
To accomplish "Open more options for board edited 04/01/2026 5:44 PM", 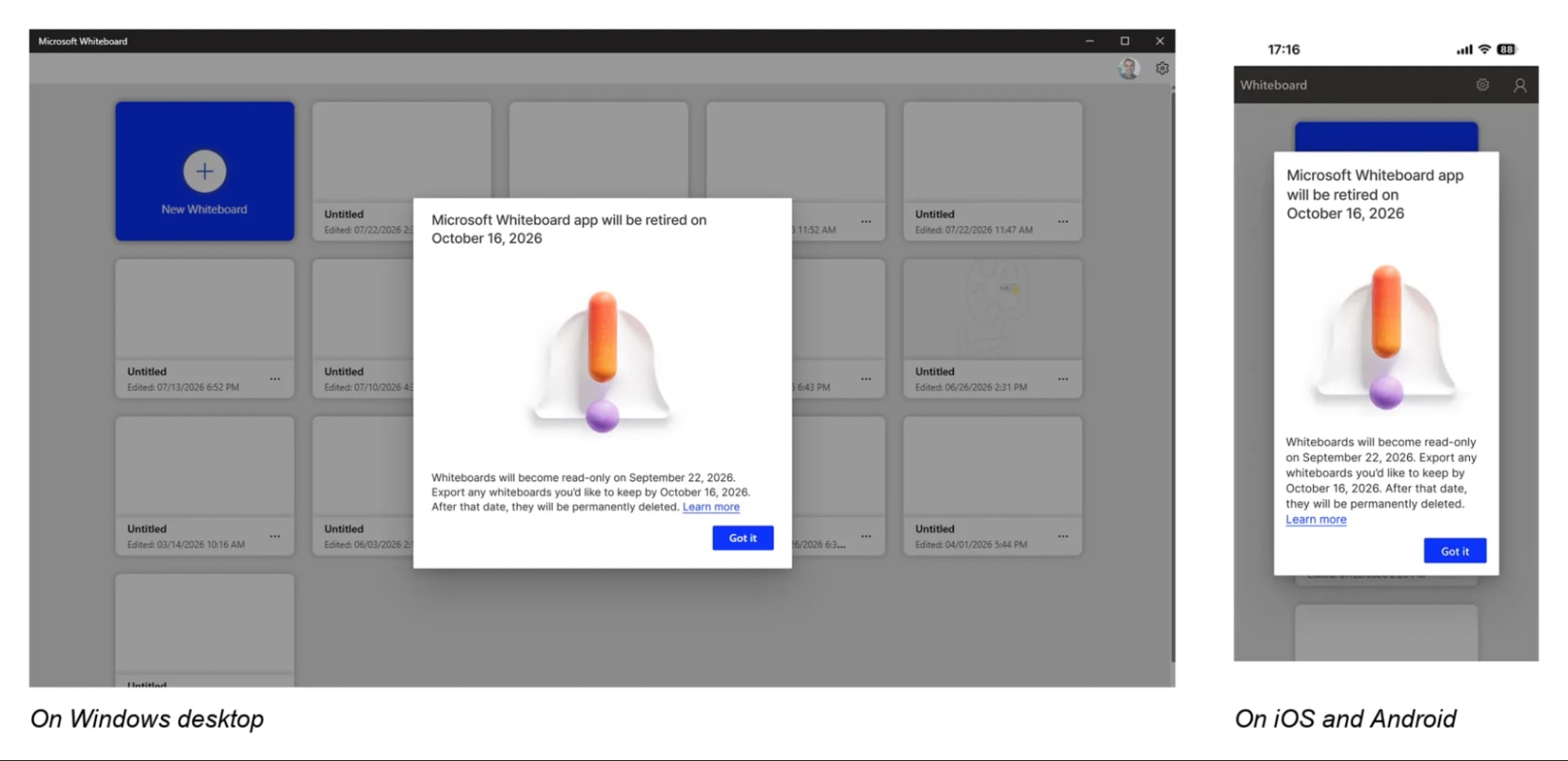I will (1062, 536).
